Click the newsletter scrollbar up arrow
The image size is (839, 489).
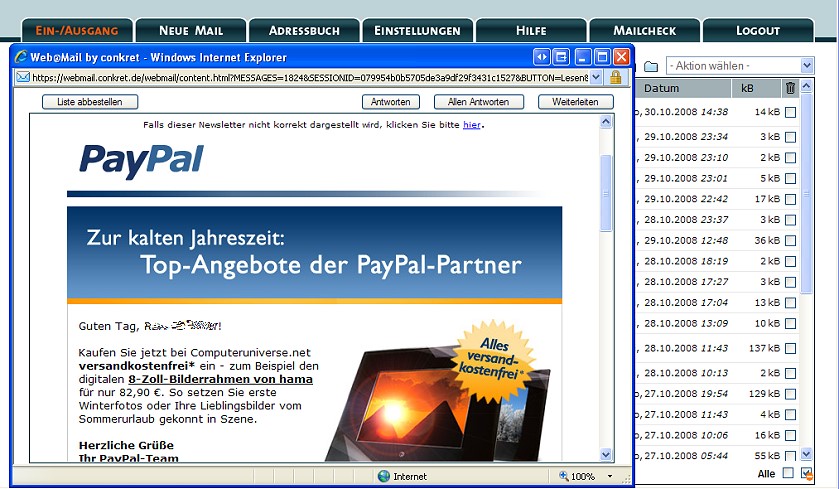[606, 121]
